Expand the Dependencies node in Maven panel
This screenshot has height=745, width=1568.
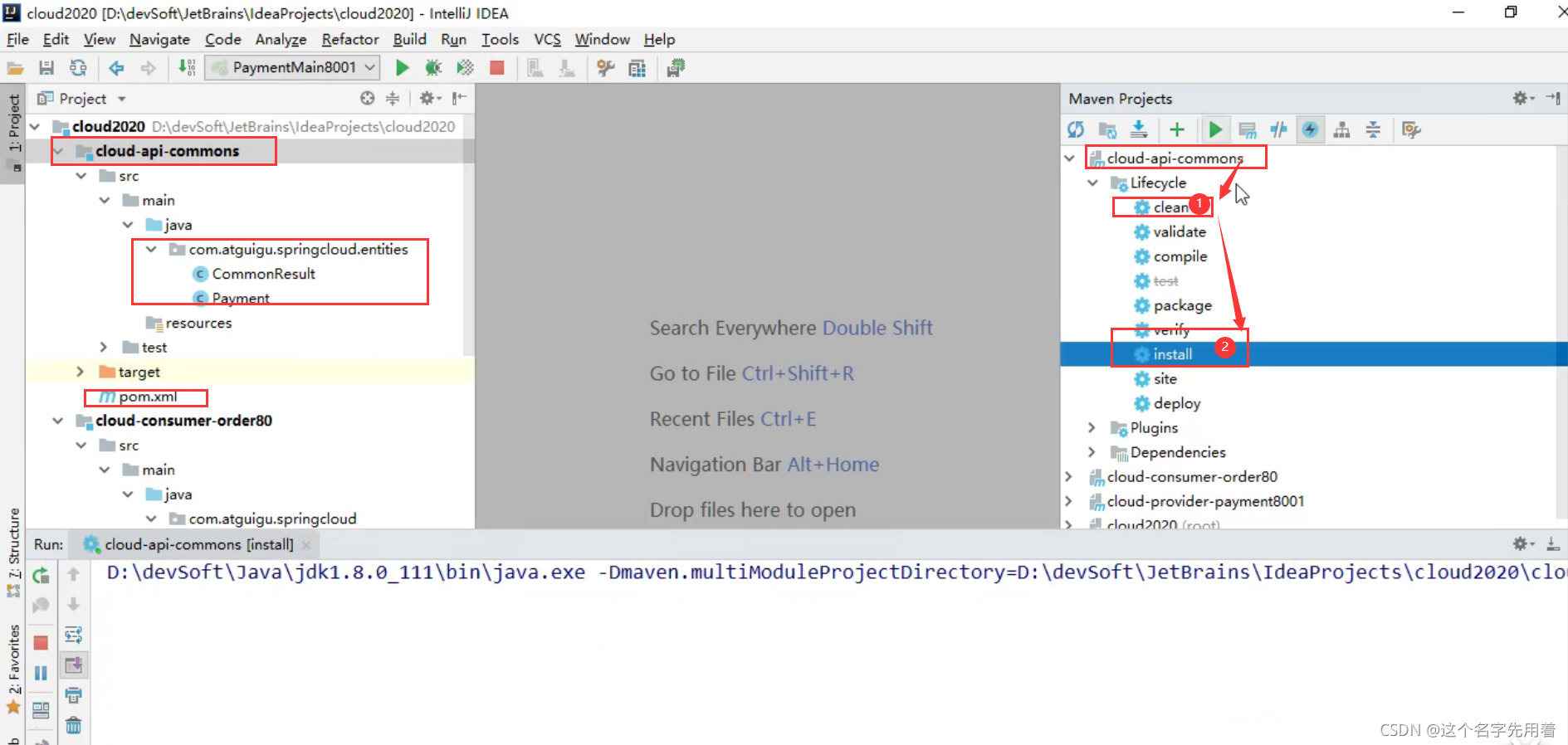click(x=1092, y=452)
